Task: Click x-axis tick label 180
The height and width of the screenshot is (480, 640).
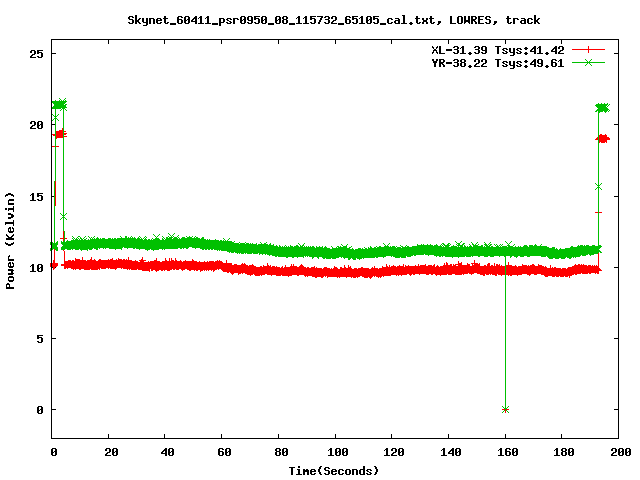Action: pos(564,452)
